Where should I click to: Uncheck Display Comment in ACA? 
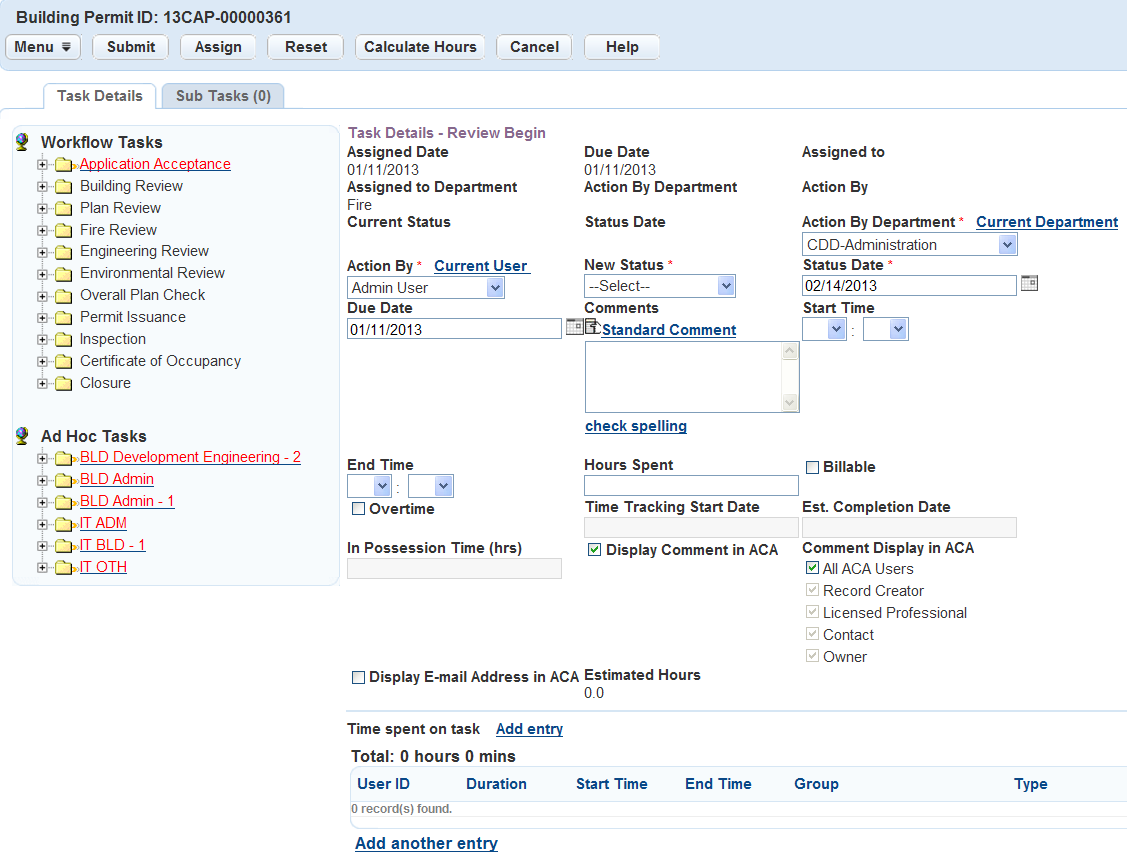point(594,551)
